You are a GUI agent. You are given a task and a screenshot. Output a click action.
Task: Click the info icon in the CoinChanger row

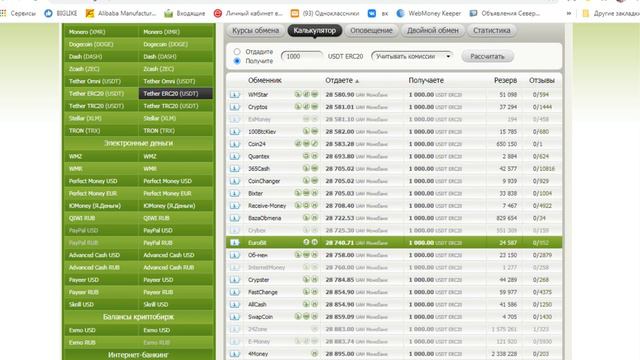(x=235, y=181)
